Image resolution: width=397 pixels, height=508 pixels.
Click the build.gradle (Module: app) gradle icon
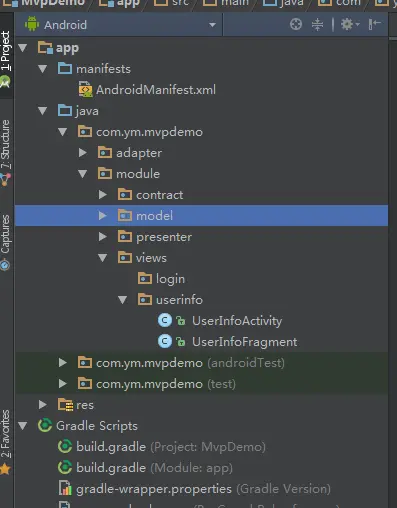pos(65,468)
